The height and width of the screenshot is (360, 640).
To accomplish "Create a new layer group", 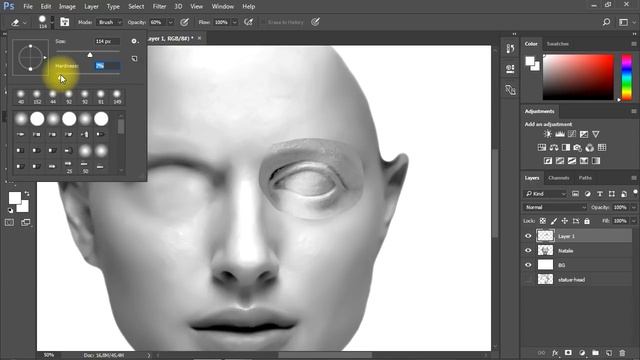I will click(x=596, y=353).
